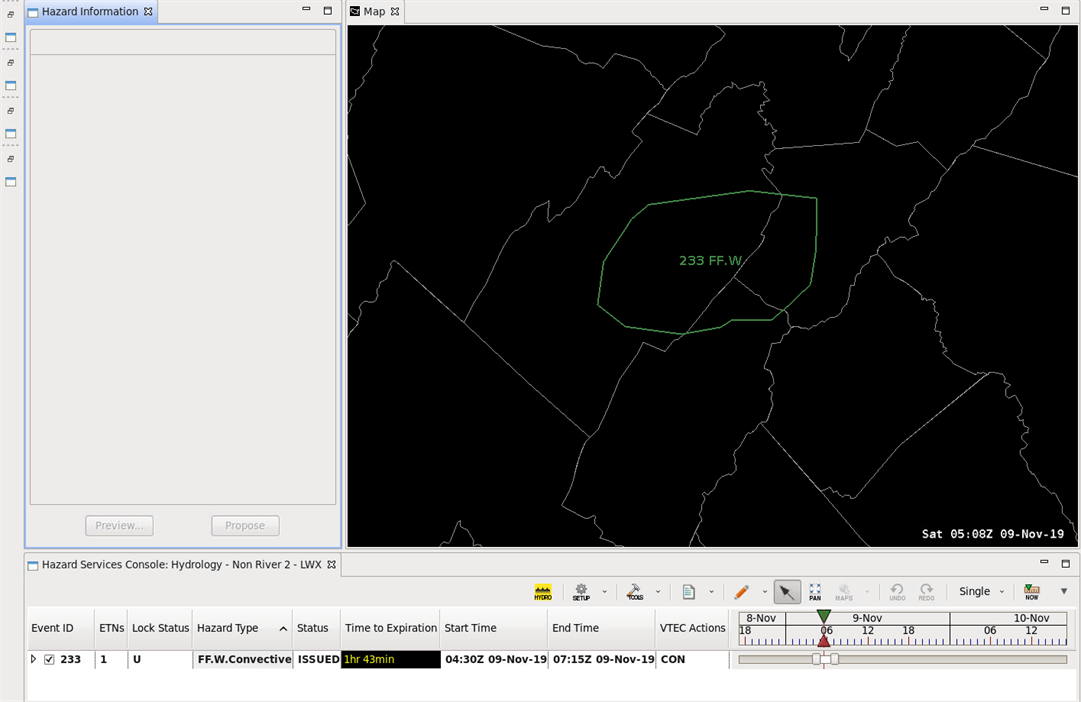Viewport: 1081px width, 702px height.
Task: Click the 233 FF.W polygon label on map
Action: [x=711, y=261]
